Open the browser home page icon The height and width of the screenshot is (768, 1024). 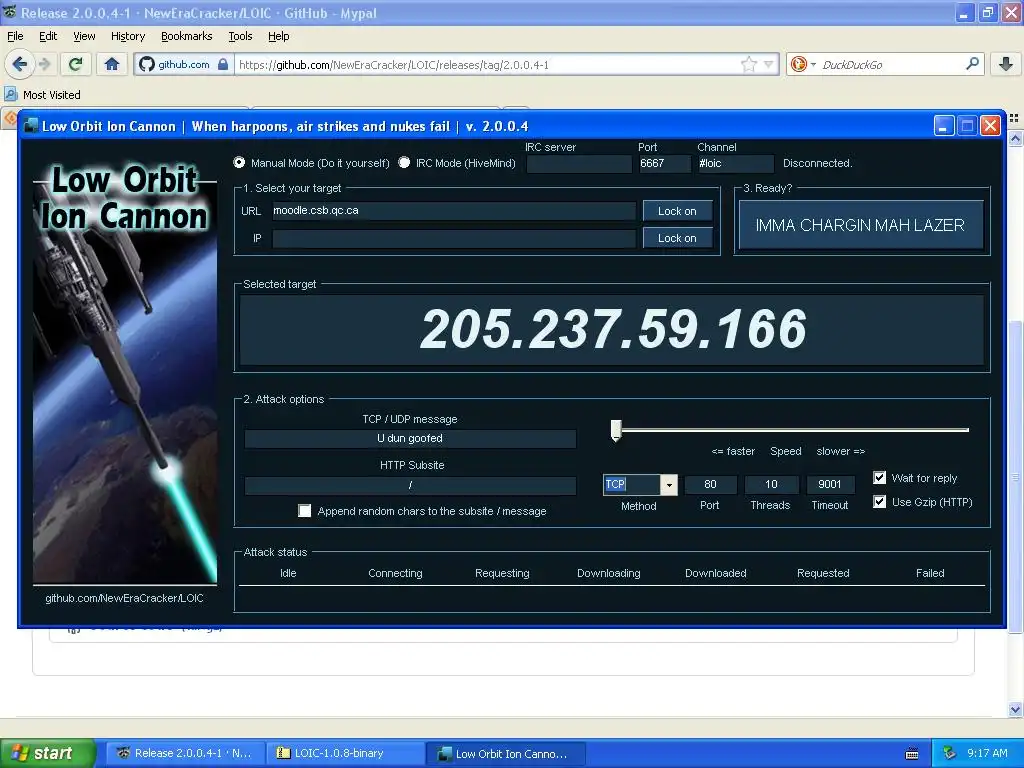[112, 64]
